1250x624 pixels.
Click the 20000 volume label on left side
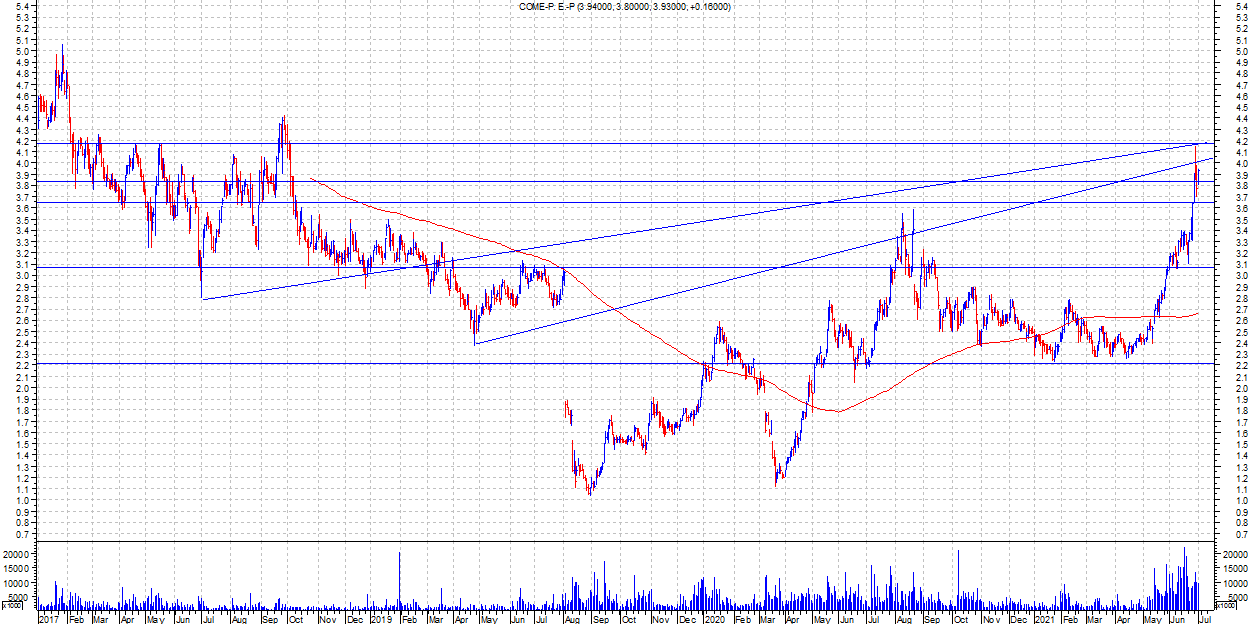click(17, 554)
